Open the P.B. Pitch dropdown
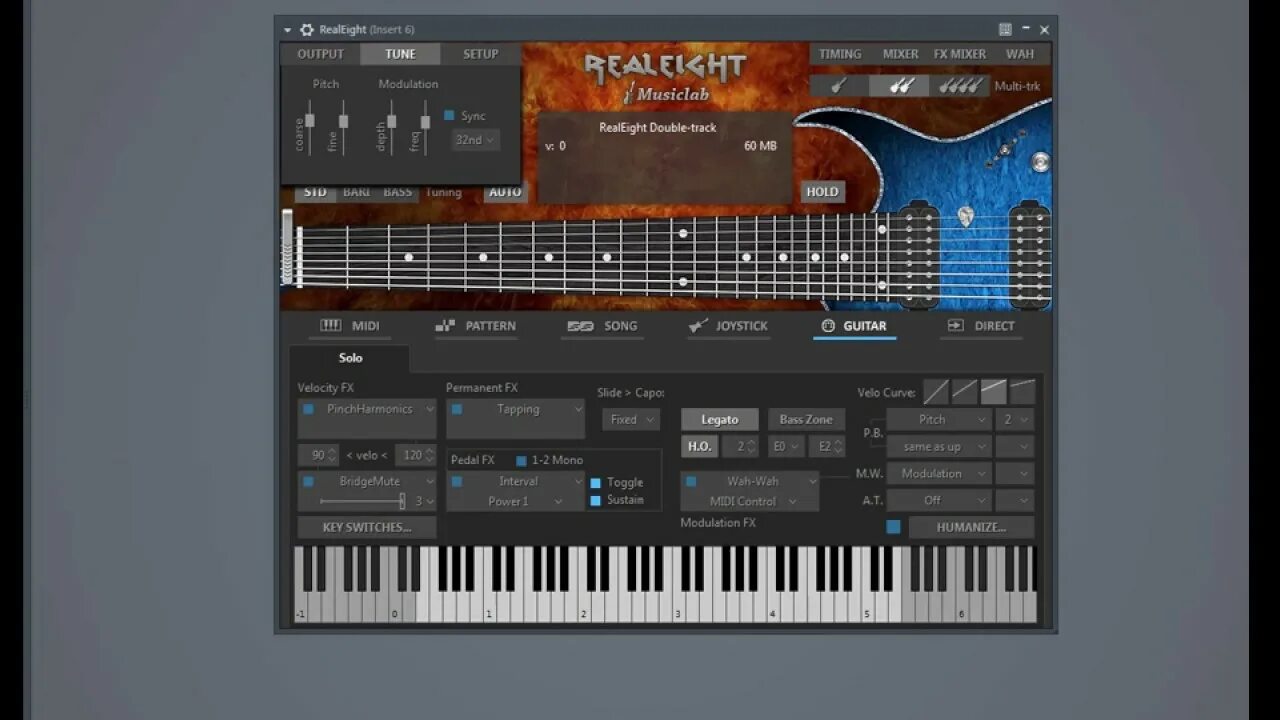Screen dimensions: 1280x720 [x=939, y=420]
